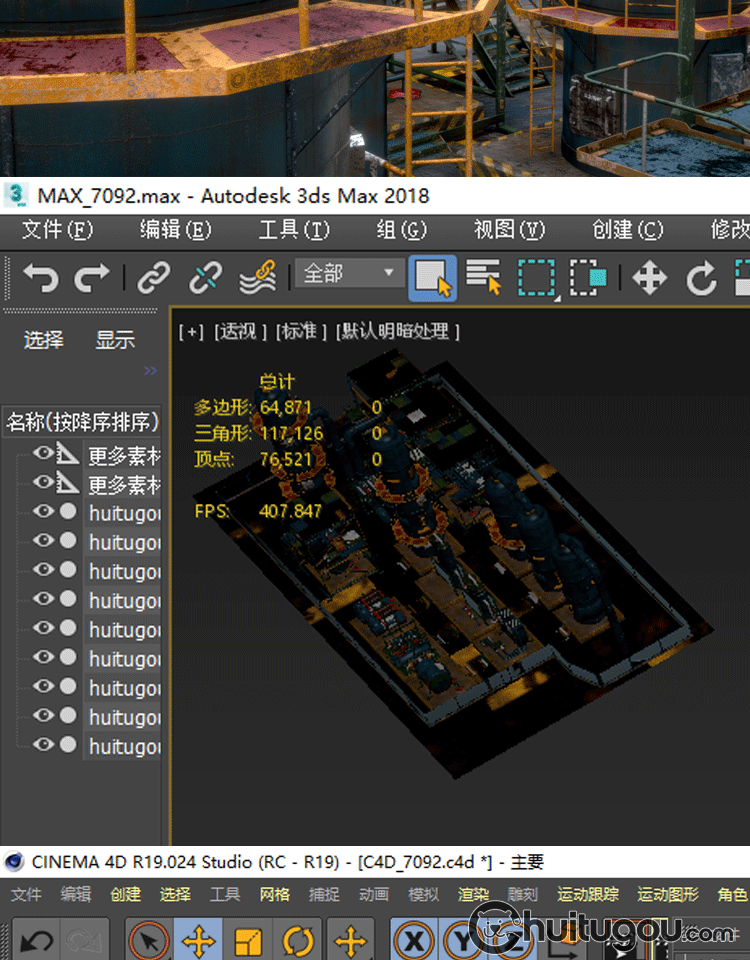The image size is (750, 960).
Task: Click the 顶点: 76,521 statistic text
Action: pyautogui.click(x=253, y=459)
